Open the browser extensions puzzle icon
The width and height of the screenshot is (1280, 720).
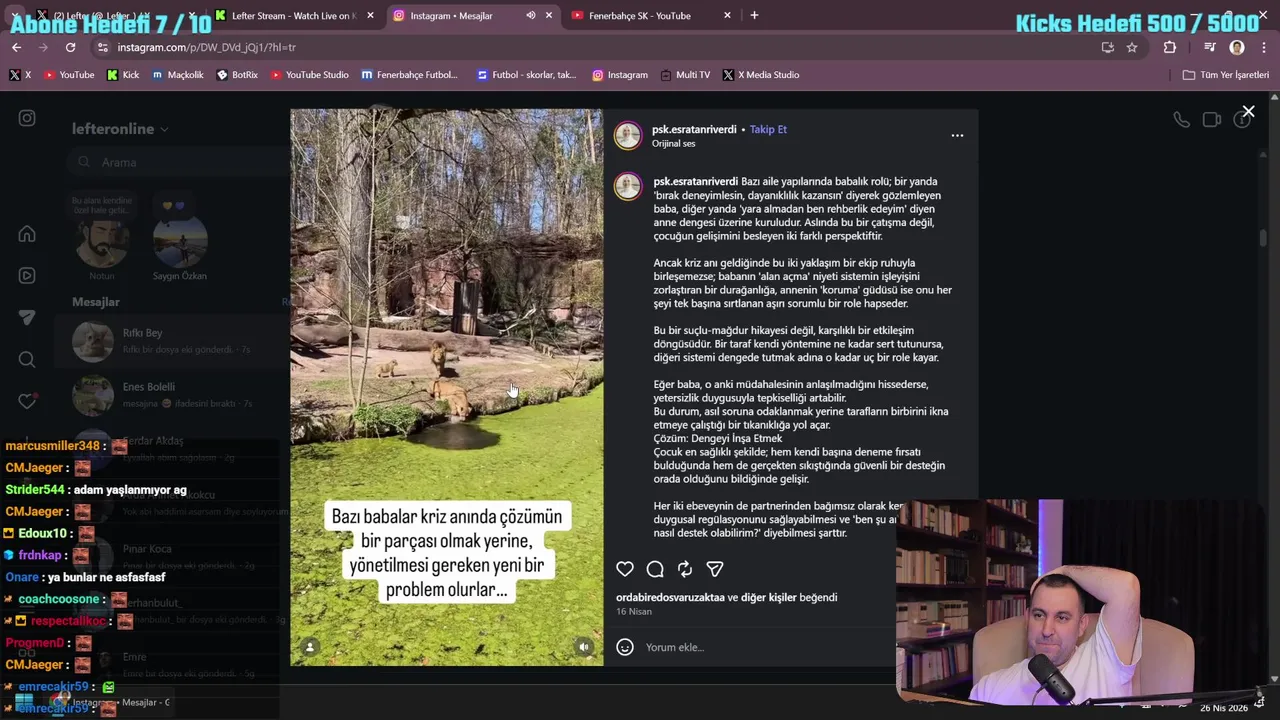[x=1170, y=47]
